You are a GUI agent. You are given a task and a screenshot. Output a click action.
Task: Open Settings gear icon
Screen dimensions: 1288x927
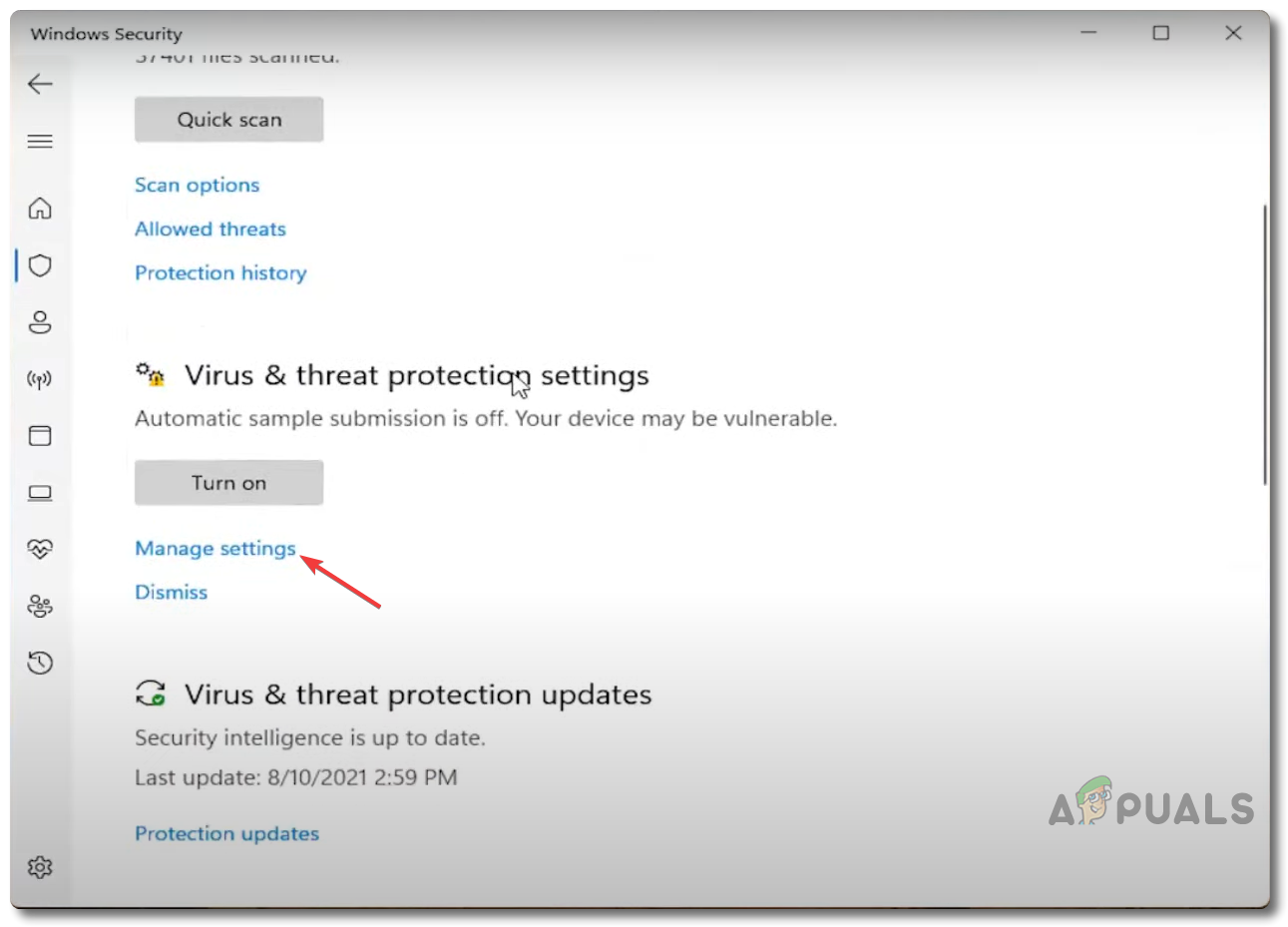[40, 867]
